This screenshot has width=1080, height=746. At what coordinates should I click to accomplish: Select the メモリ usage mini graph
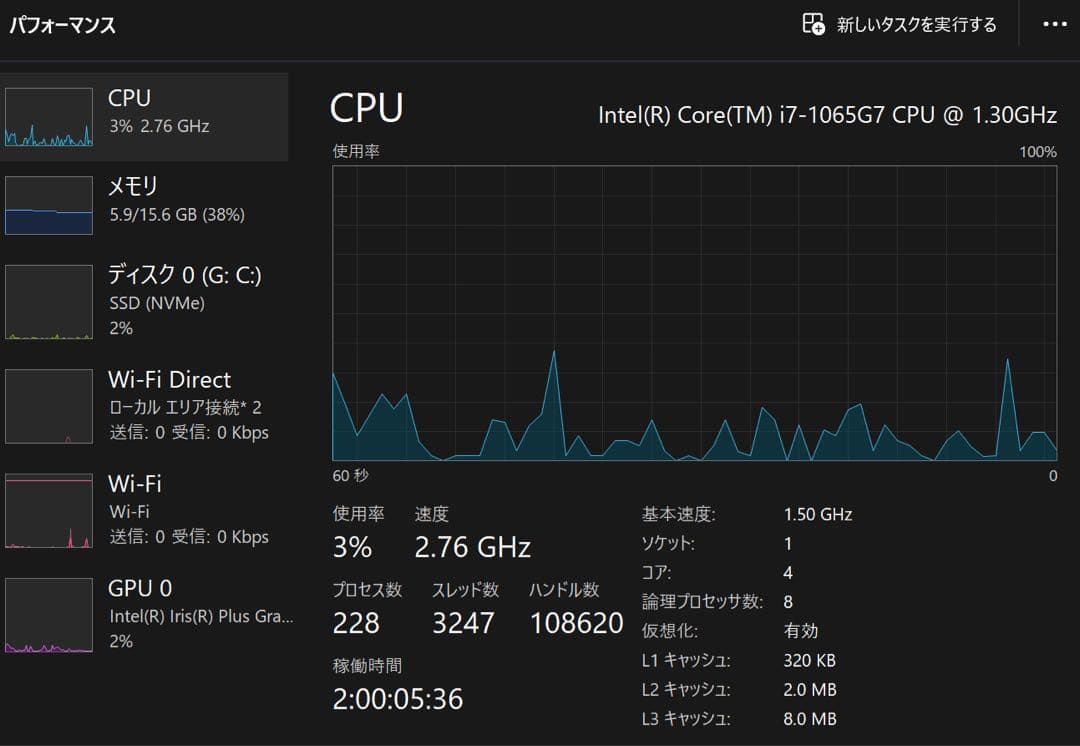click(x=49, y=205)
